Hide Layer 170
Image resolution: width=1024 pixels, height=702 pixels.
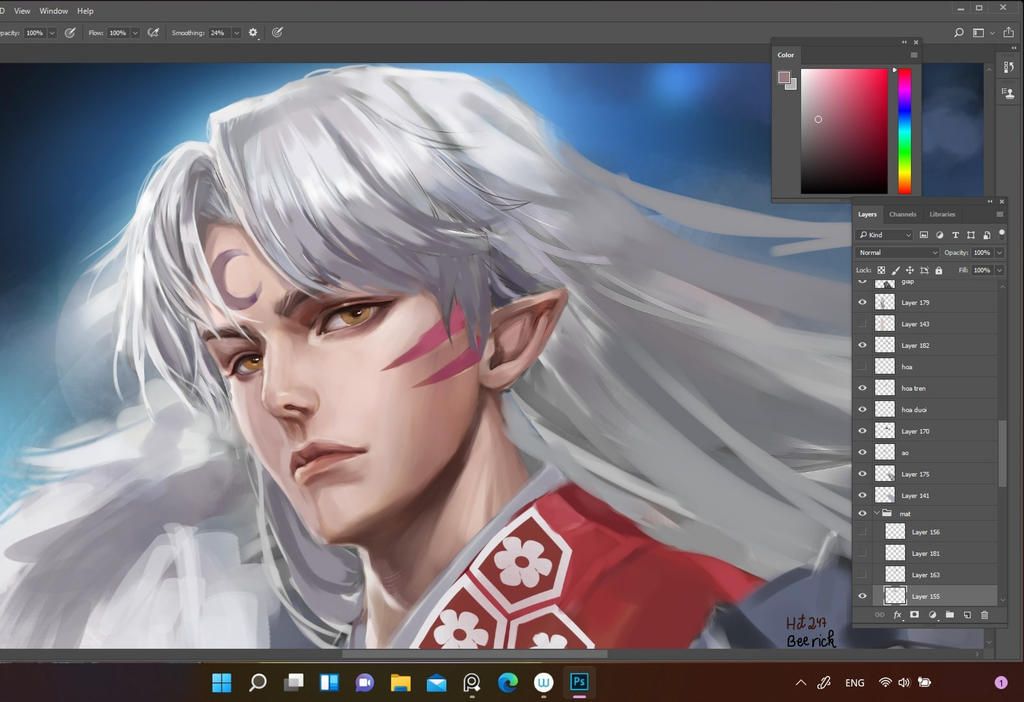[x=862, y=431]
